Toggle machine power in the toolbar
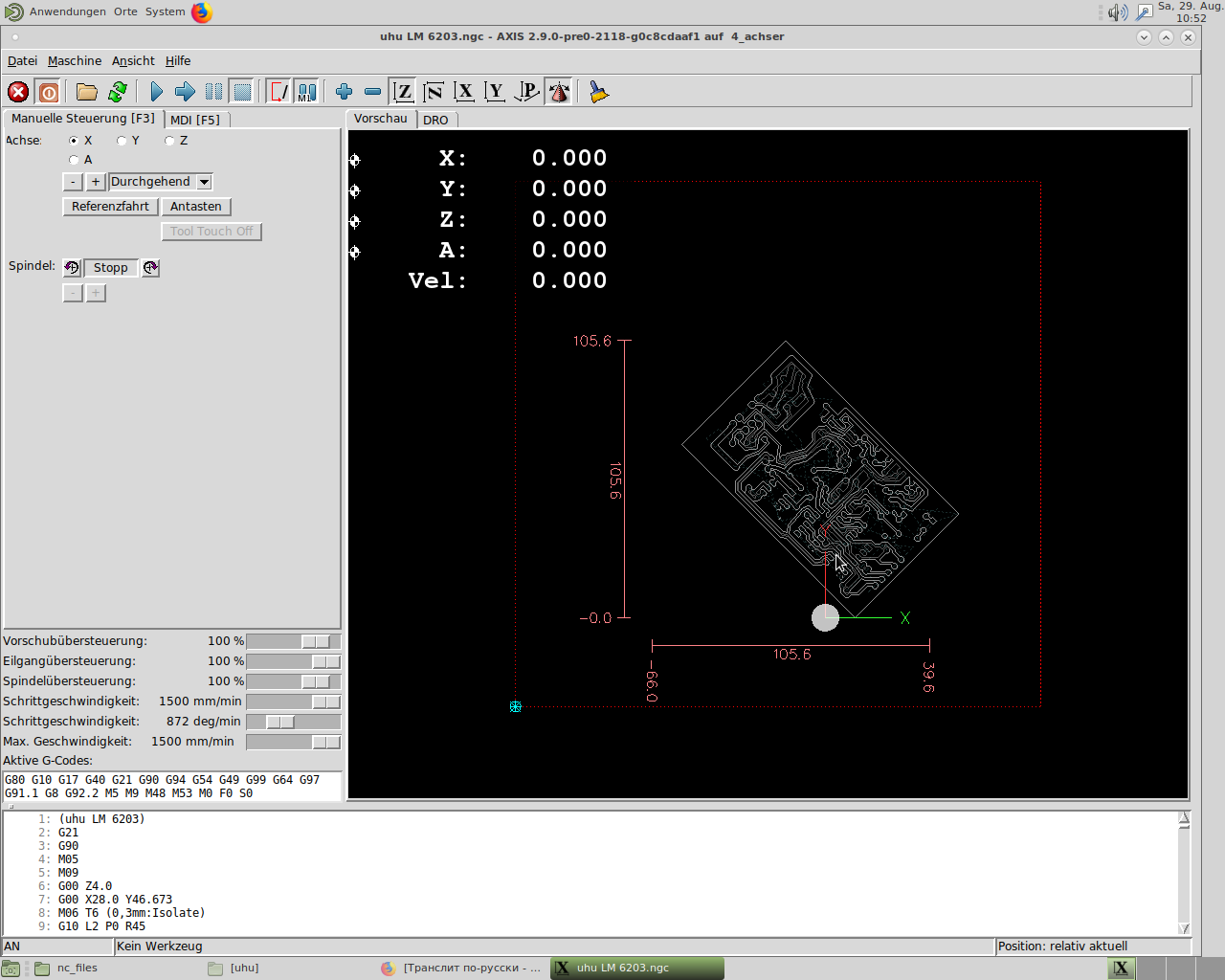The width and height of the screenshot is (1225, 980). 49,92
